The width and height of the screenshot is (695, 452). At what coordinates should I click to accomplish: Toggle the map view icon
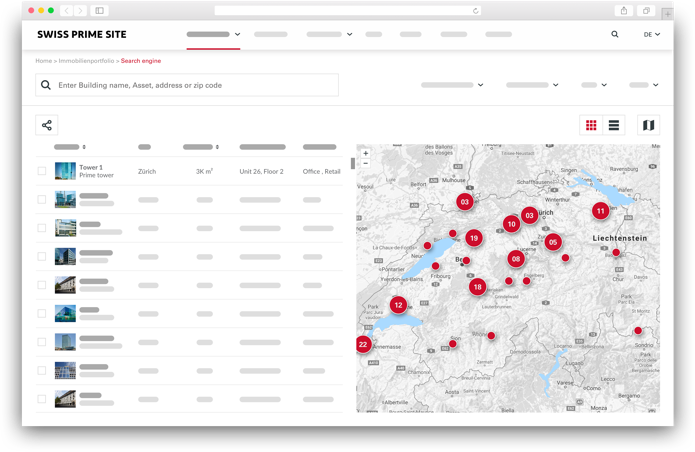[x=648, y=125]
